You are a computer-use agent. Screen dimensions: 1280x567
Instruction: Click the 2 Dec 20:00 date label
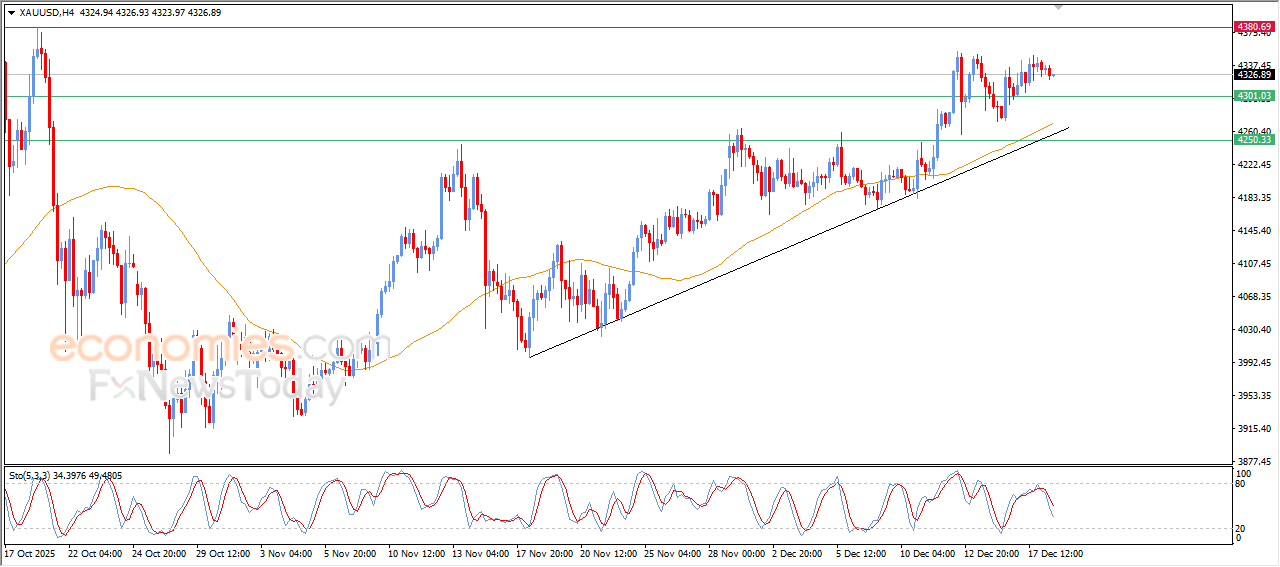point(798,553)
